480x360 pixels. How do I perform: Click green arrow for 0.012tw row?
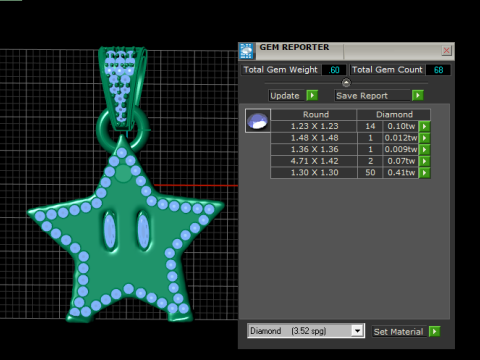(x=424, y=138)
